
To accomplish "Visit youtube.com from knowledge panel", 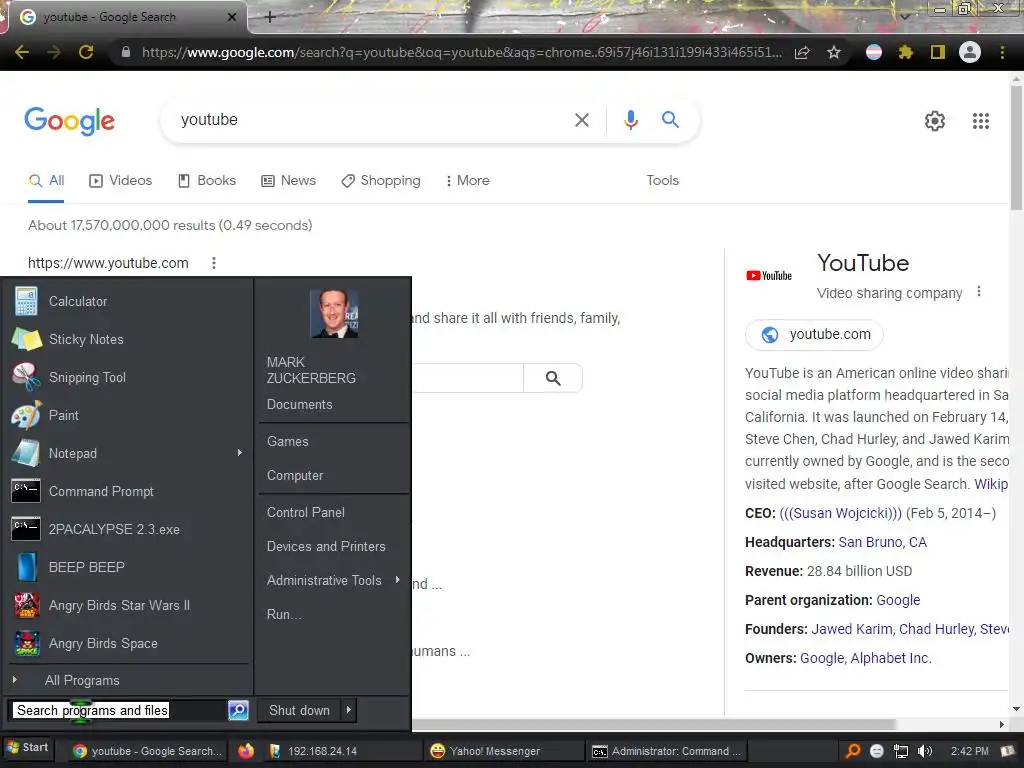I will pos(814,334).
